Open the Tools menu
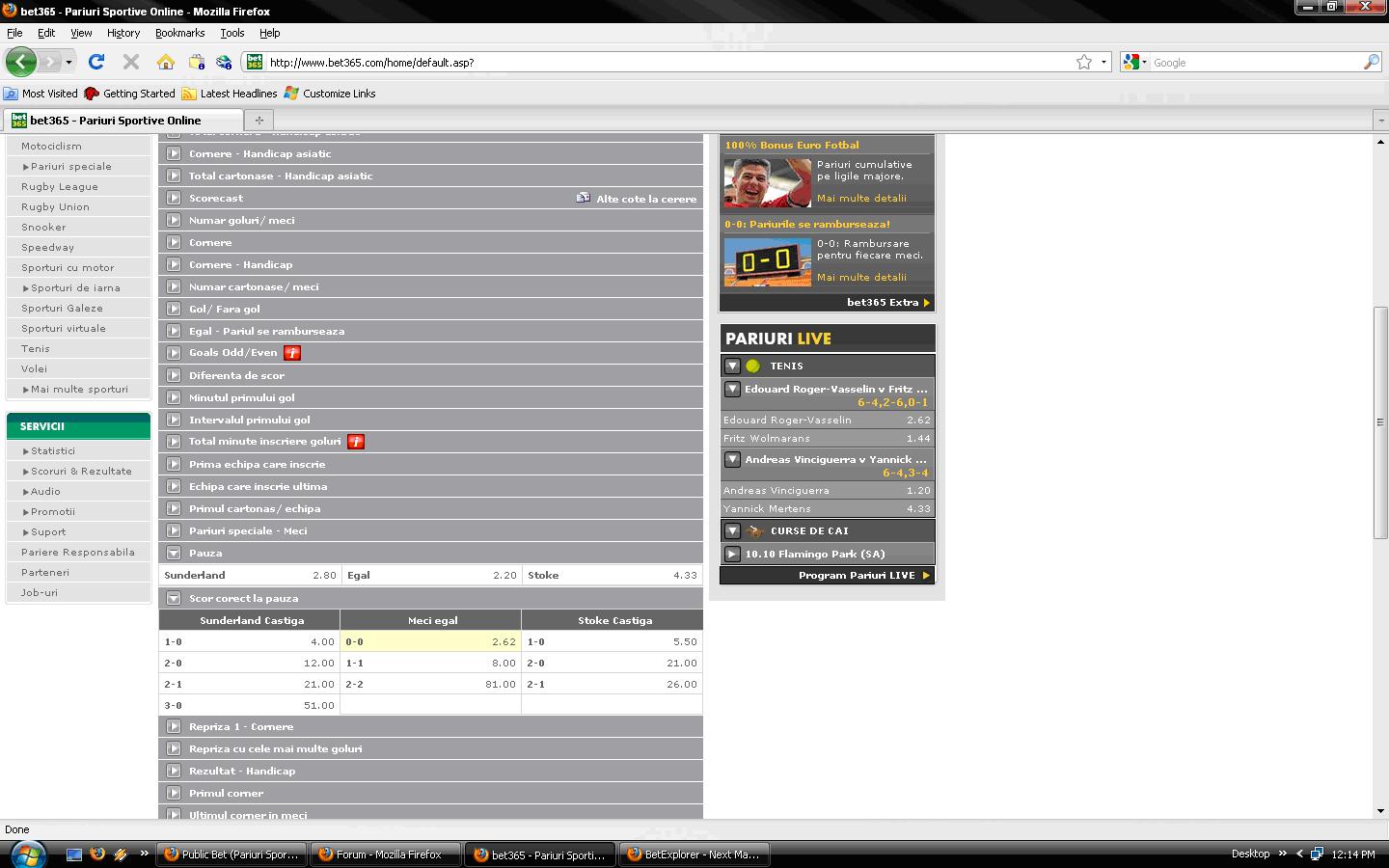Image resolution: width=1389 pixels, height=868 pixels. [x=232, y=33]
